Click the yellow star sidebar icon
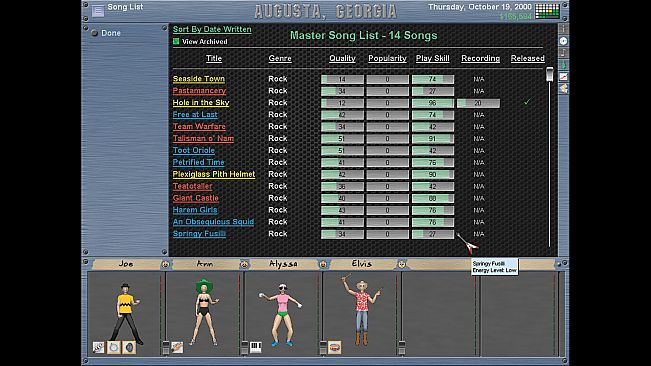Screen dimensions: 651x366 [563, 88]
